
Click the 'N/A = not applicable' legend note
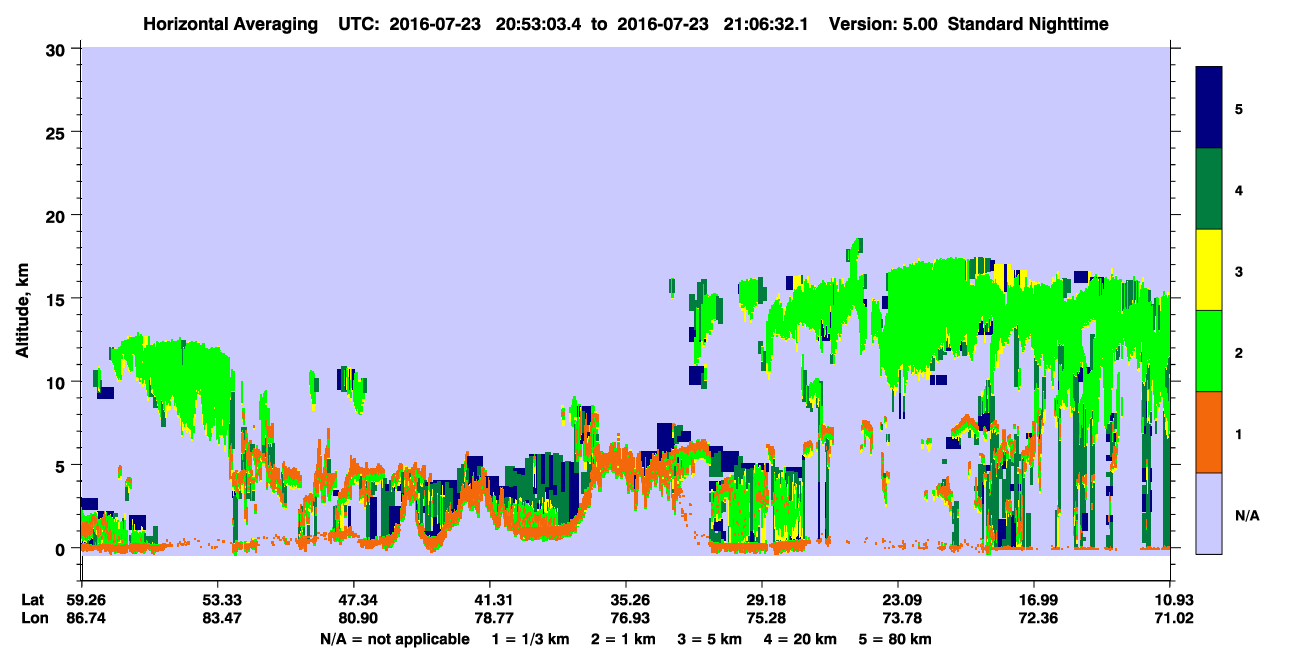395,639
